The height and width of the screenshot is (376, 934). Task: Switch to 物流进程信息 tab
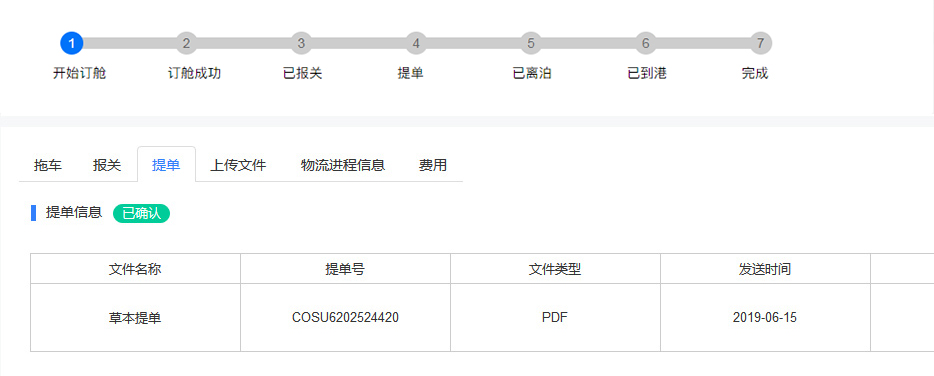click(343, 165)
